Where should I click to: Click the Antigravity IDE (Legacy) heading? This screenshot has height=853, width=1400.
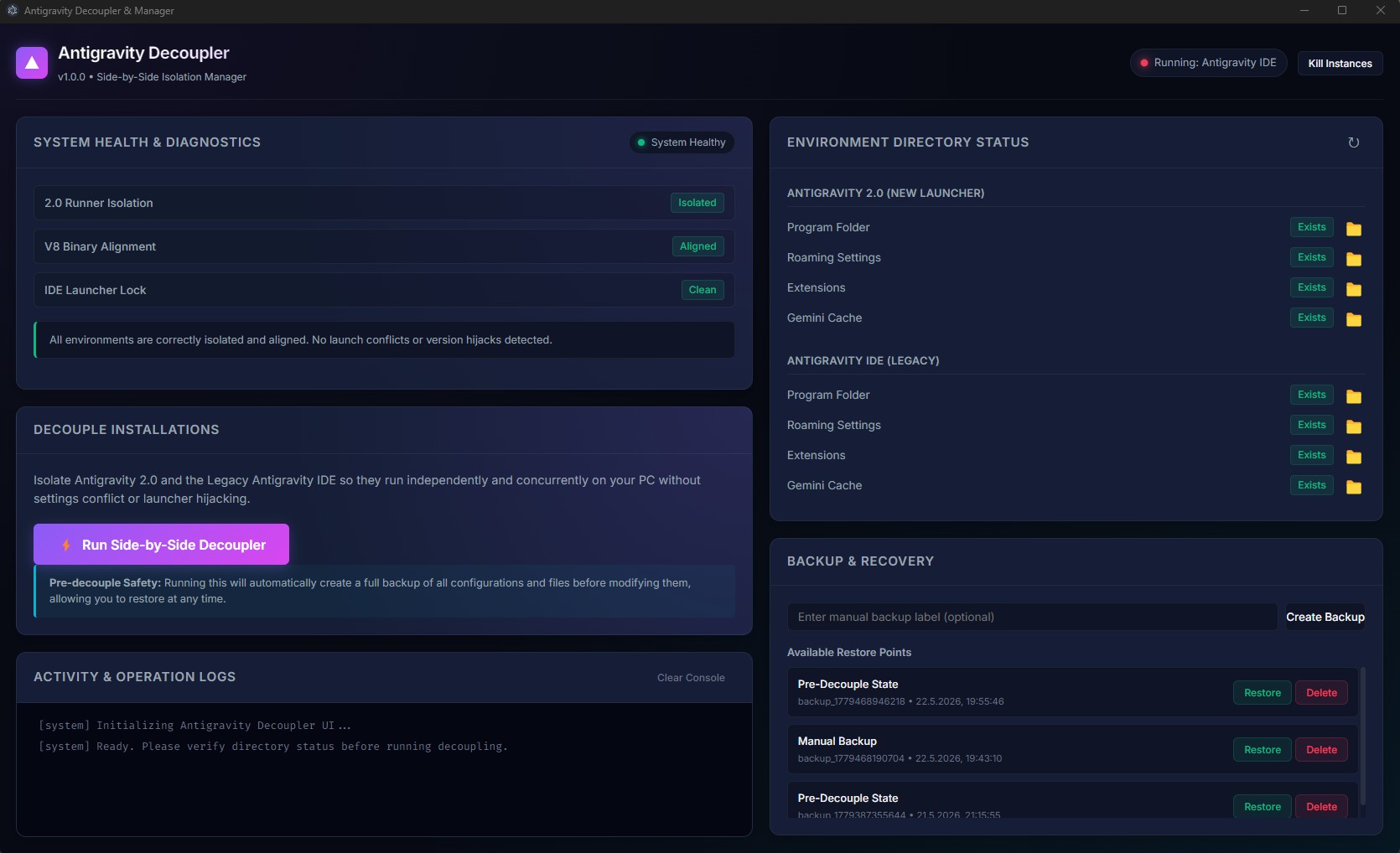coord(863,360)
